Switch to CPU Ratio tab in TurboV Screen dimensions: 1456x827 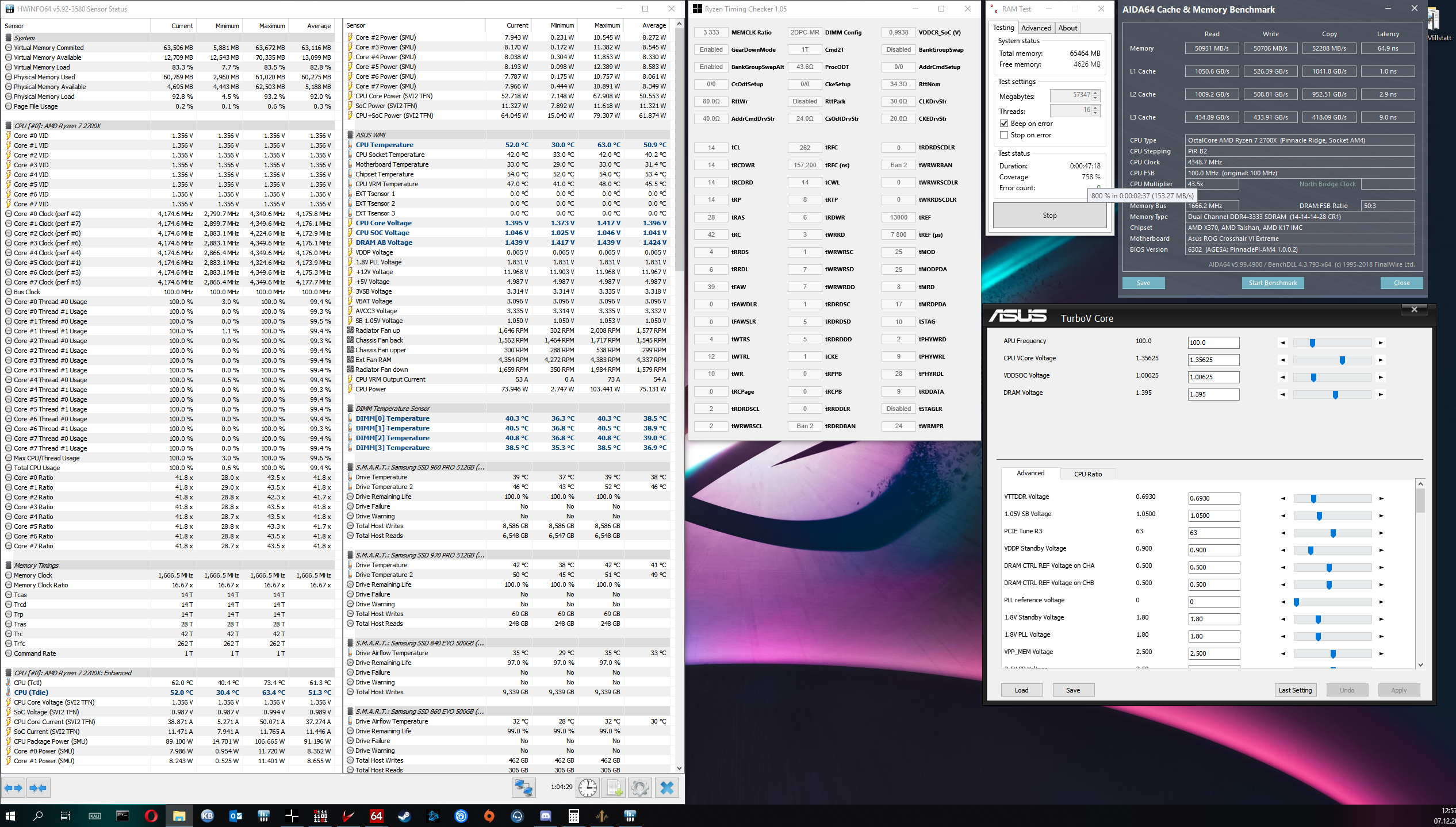(x=1088, y=474)
